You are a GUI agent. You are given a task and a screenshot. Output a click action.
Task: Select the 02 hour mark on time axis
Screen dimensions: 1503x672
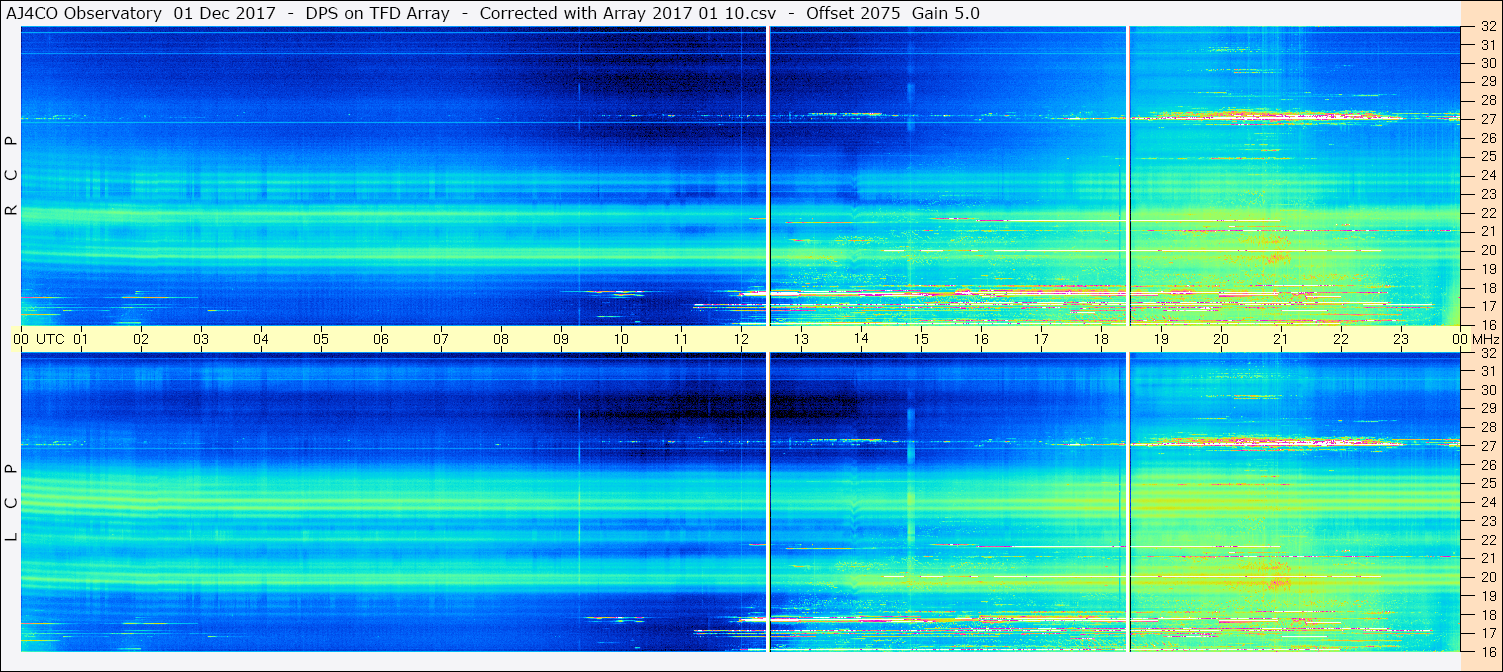pos(141,339)
